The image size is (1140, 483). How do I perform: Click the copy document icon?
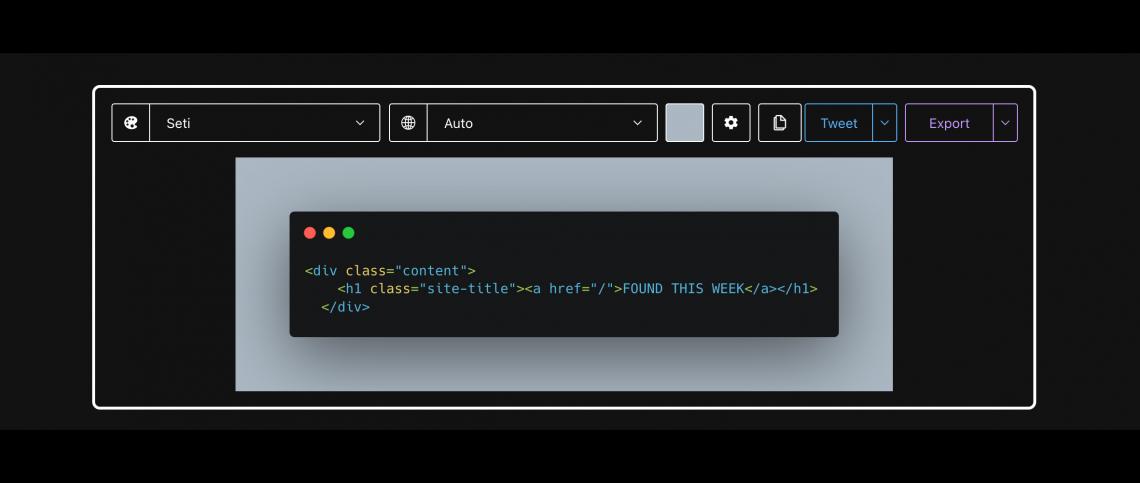[x=779, y=123]
